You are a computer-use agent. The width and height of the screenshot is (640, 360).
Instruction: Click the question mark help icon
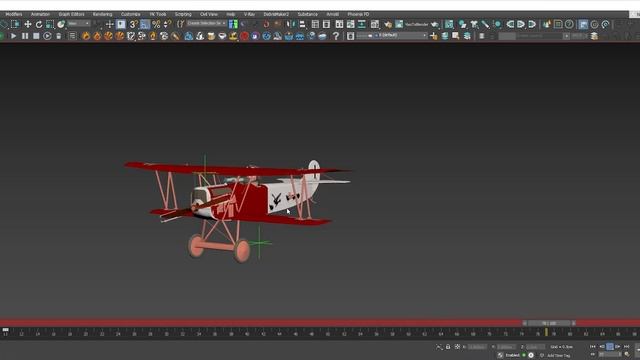click(336, 36)
